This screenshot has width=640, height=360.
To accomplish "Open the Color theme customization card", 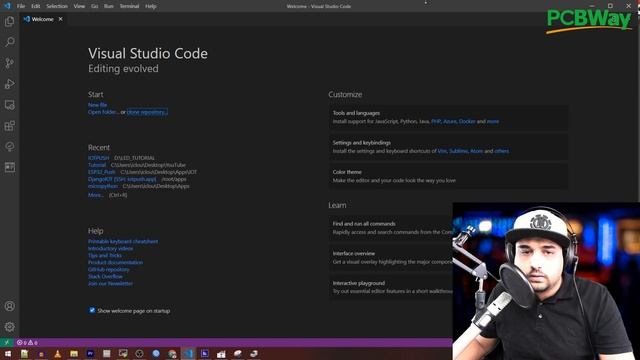I will 448,176.
